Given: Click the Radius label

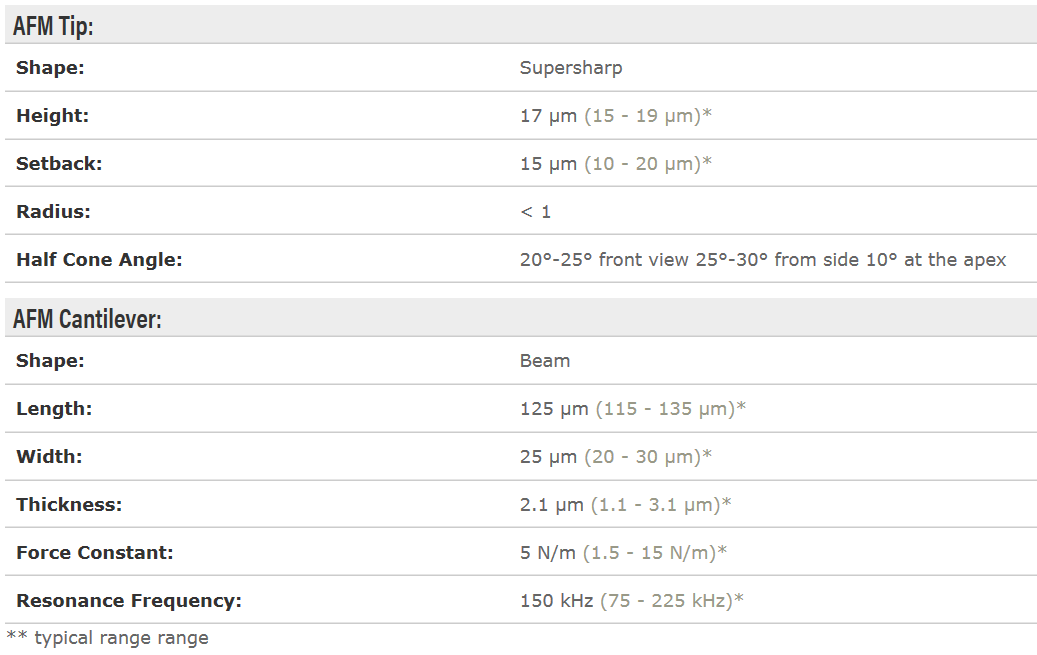Looking at the screenshot, I should click(x=53, y=211).
